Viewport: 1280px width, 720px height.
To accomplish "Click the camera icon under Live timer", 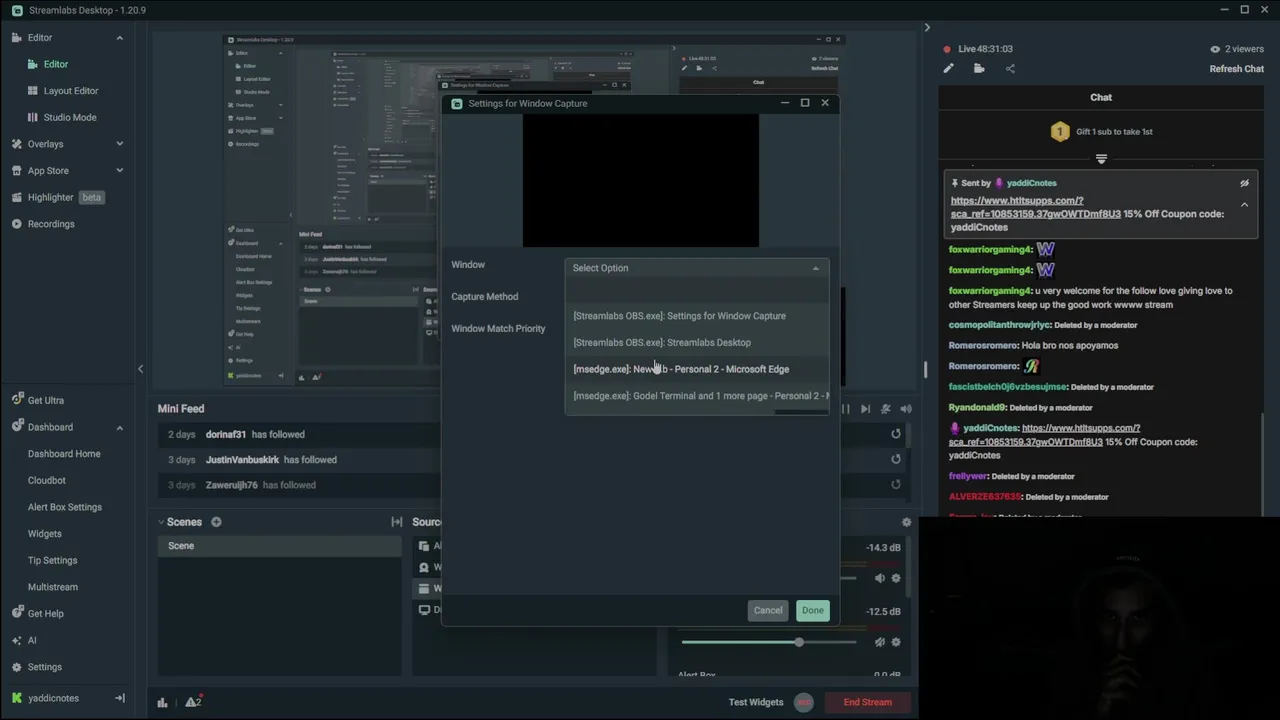I will point(979,68).
